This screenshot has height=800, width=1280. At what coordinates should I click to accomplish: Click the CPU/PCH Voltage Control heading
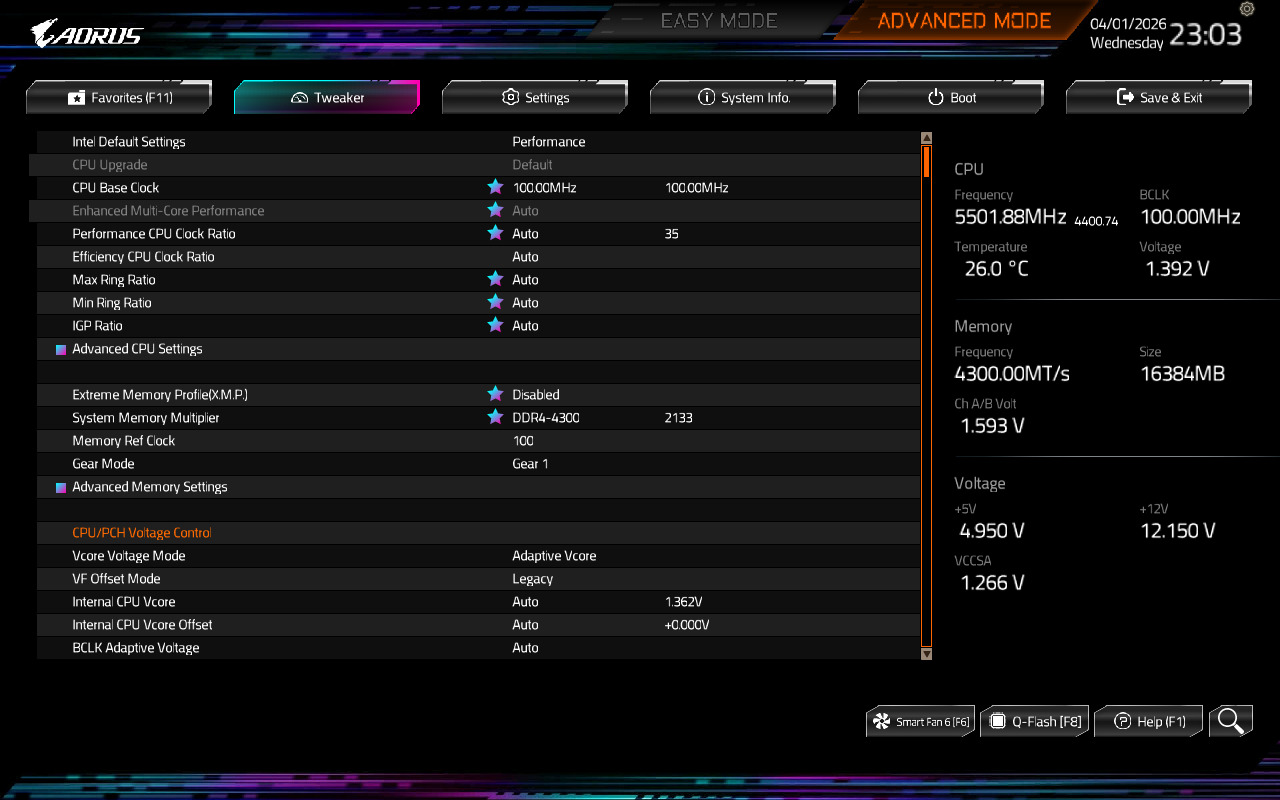142,533
